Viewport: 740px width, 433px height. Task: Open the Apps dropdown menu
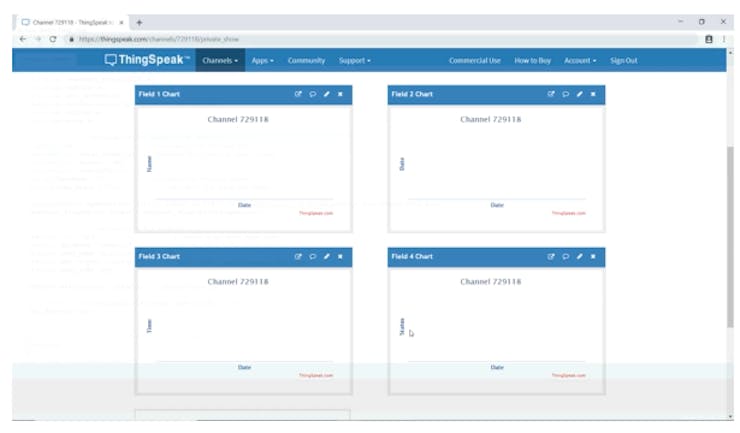[x=262, y=60]
